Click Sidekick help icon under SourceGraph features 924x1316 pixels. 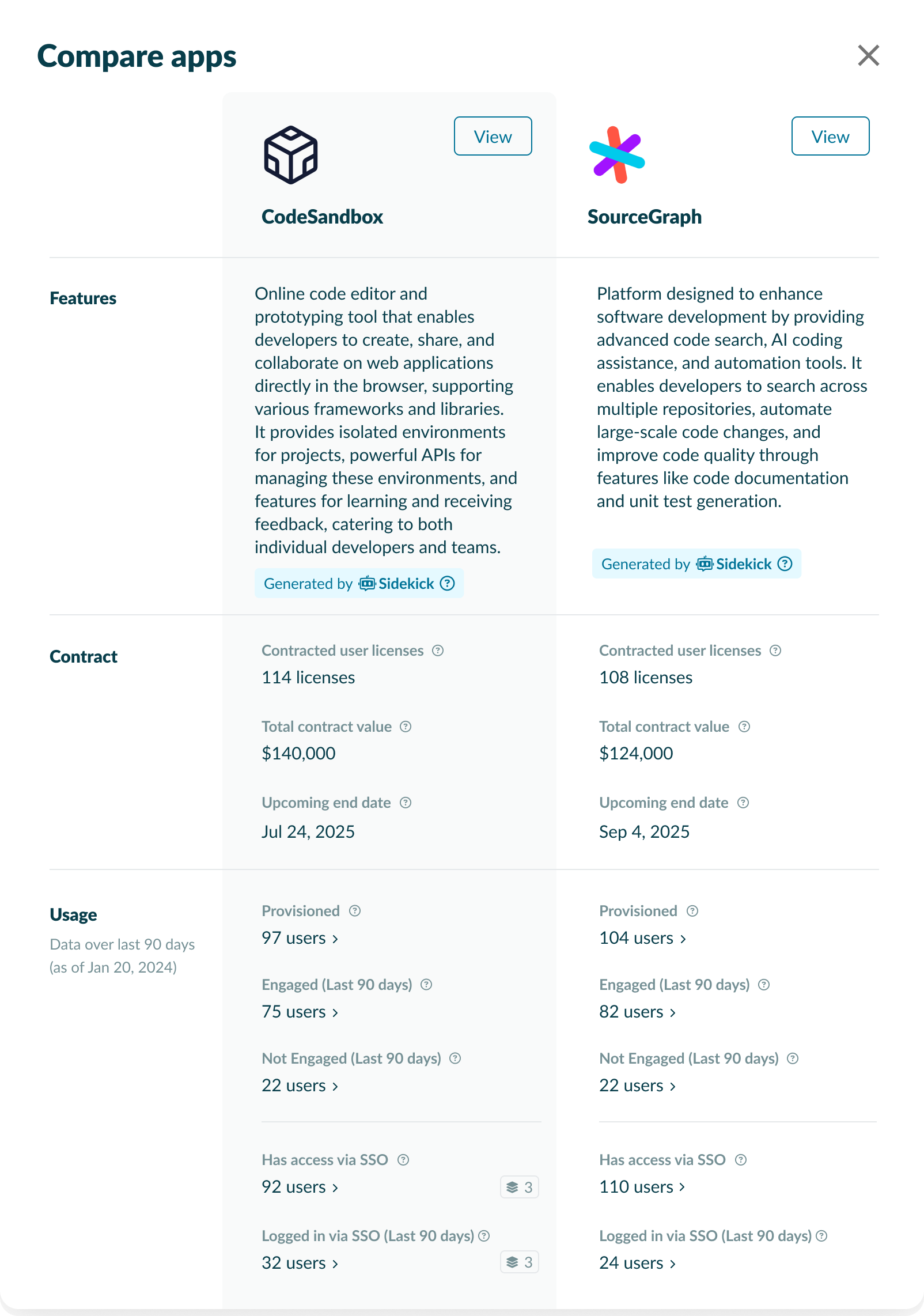coord(785,564)
